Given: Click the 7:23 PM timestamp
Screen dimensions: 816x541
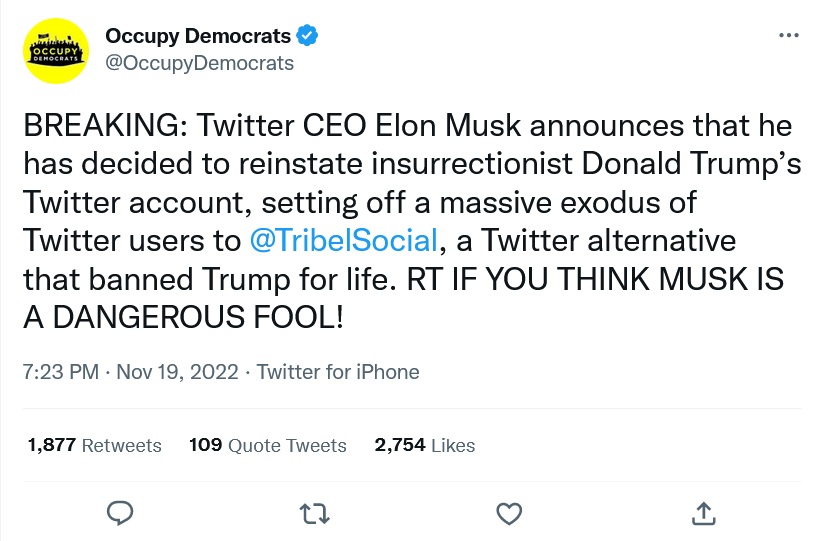Looking at the screenshot, I should pyautogui.click(x=60, y=372).
